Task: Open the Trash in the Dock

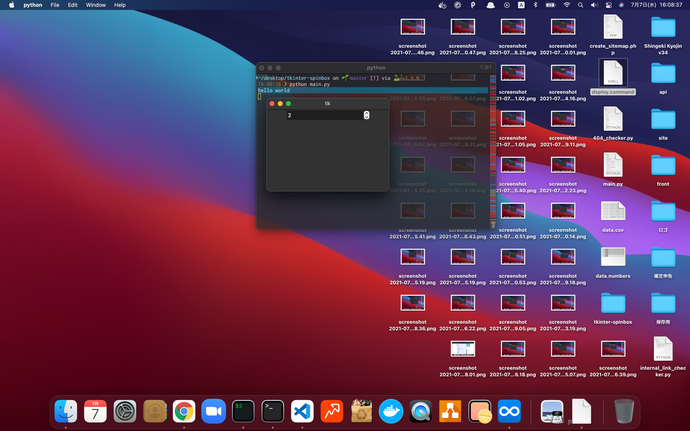Action: [x=624, y=411]
